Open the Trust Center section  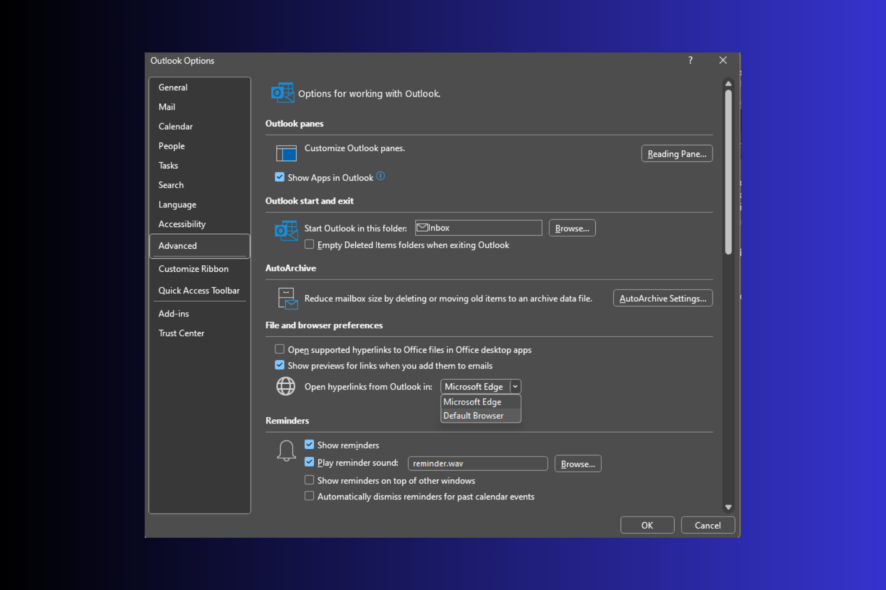pyautogui.click(x=181, y=333)
